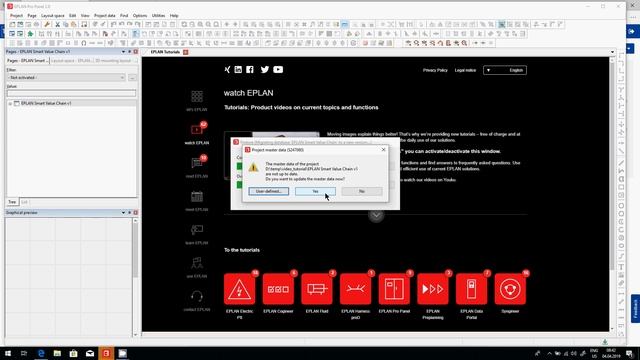Switch to Pages - EPLAN Smart navigator tab
Image resolution: width=640 pixels, height=360 pixels.
tap(27, 61)
